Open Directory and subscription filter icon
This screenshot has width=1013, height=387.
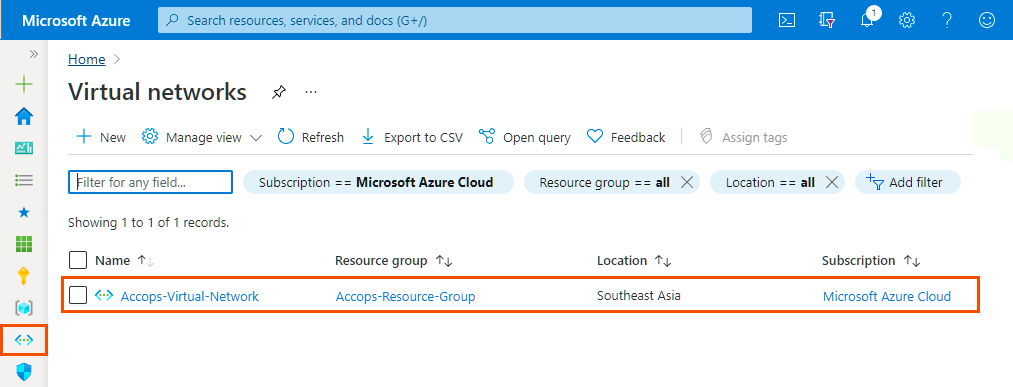coord(827,21)
